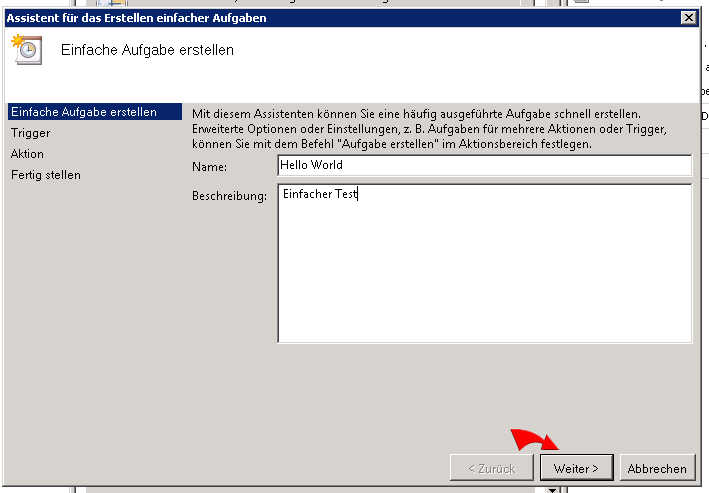Click the scroll-down arrow below the dialog

coord(551,489)
